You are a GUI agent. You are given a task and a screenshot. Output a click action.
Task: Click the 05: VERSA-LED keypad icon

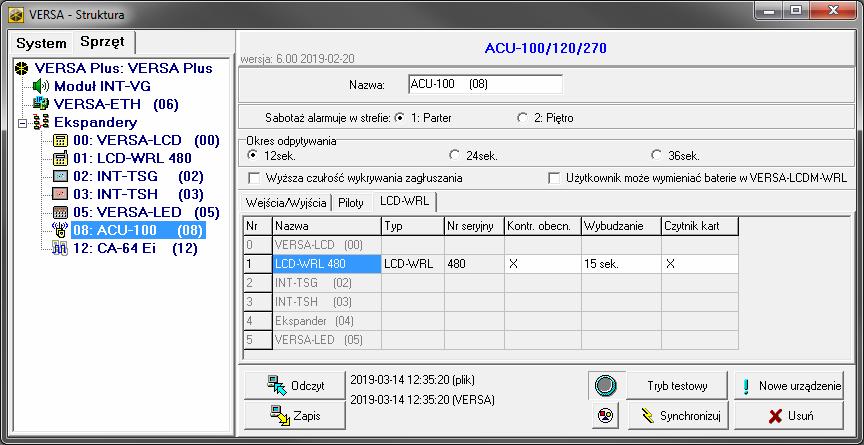[x=60, y=213]
